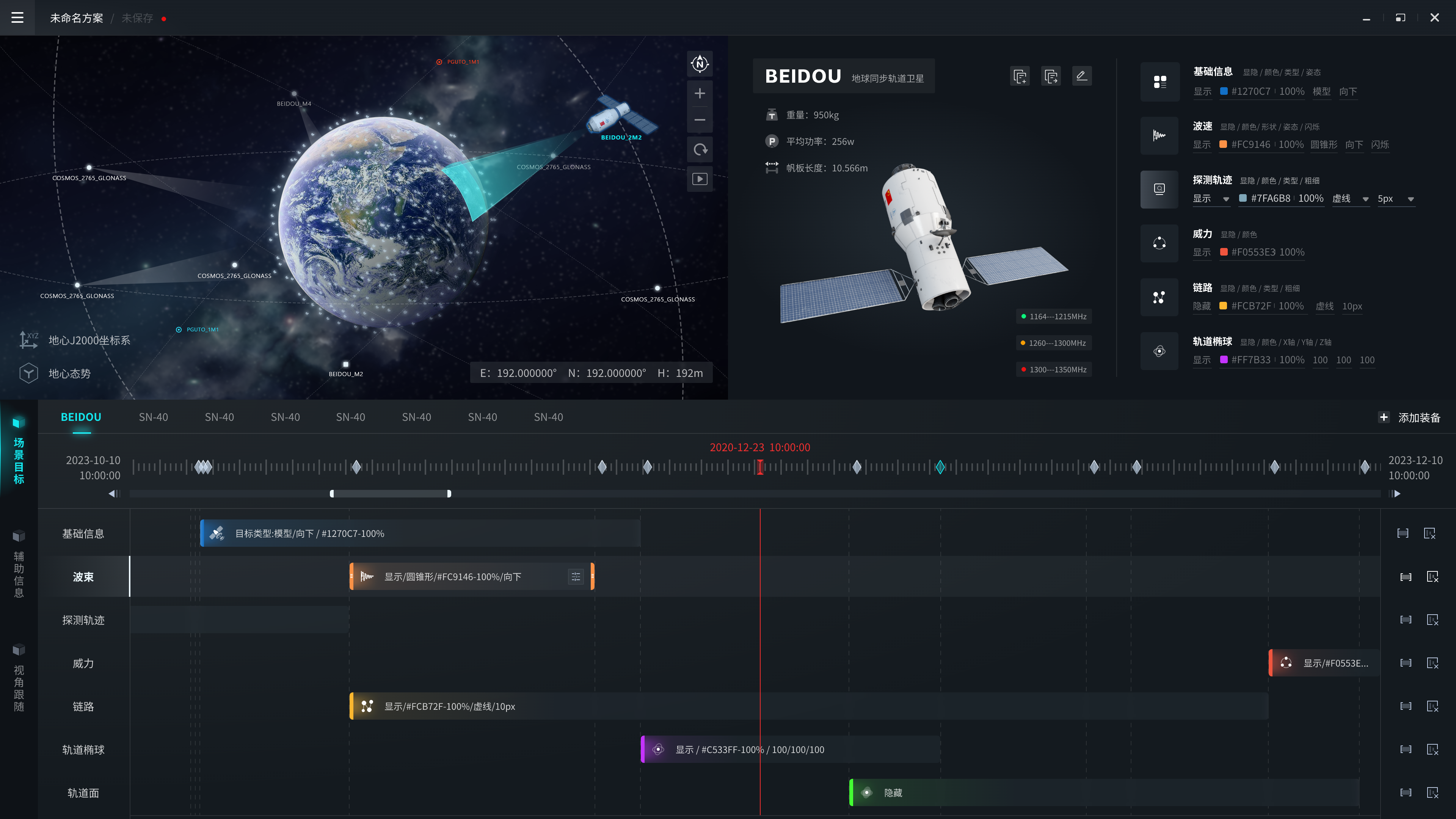Screen dimensions: 1456x819
Task: Click the play video icon in map toolbar
Action: pos(700,179)
